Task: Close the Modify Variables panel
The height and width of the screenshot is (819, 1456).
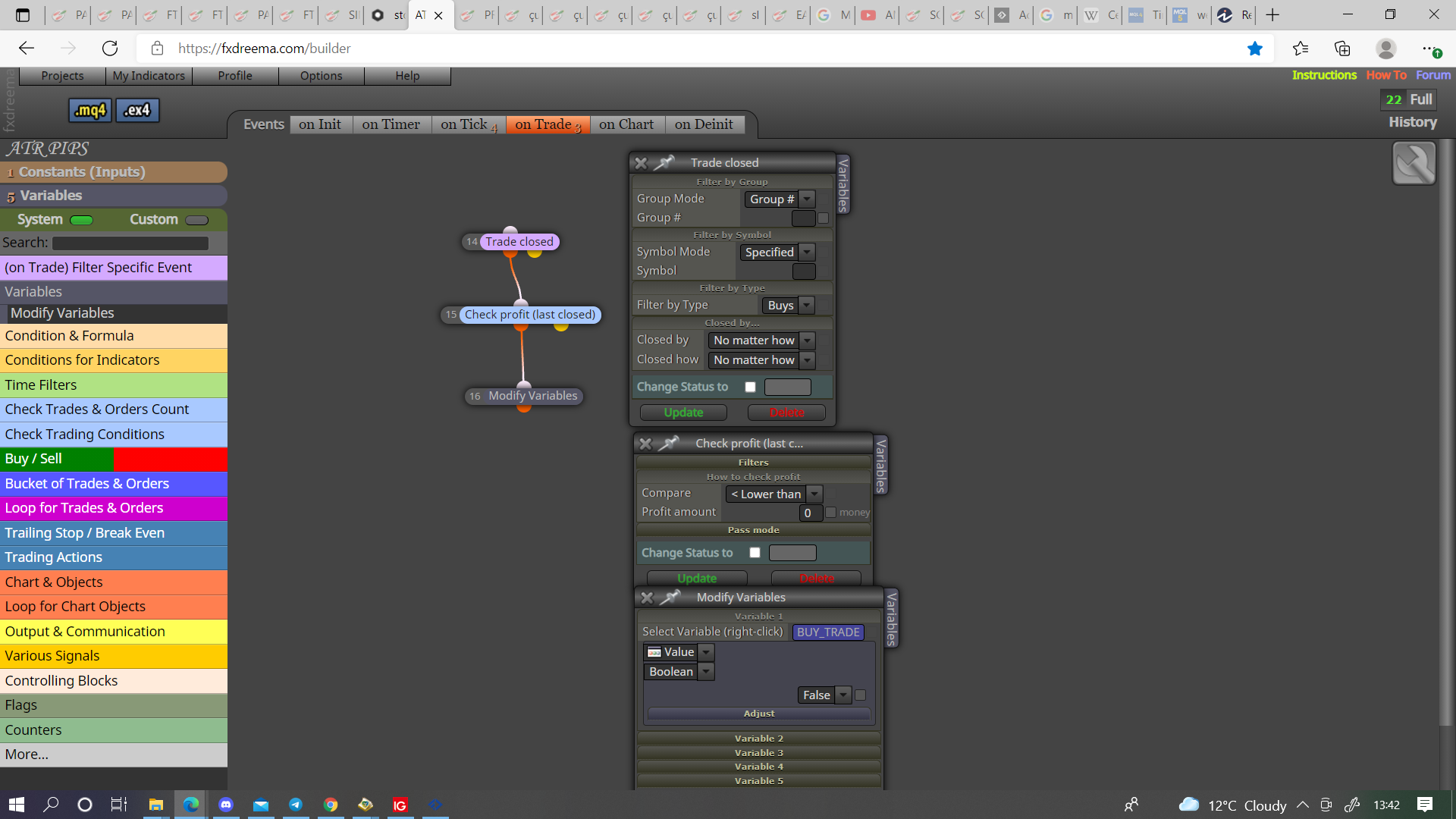Action: [x=647, y=598]
